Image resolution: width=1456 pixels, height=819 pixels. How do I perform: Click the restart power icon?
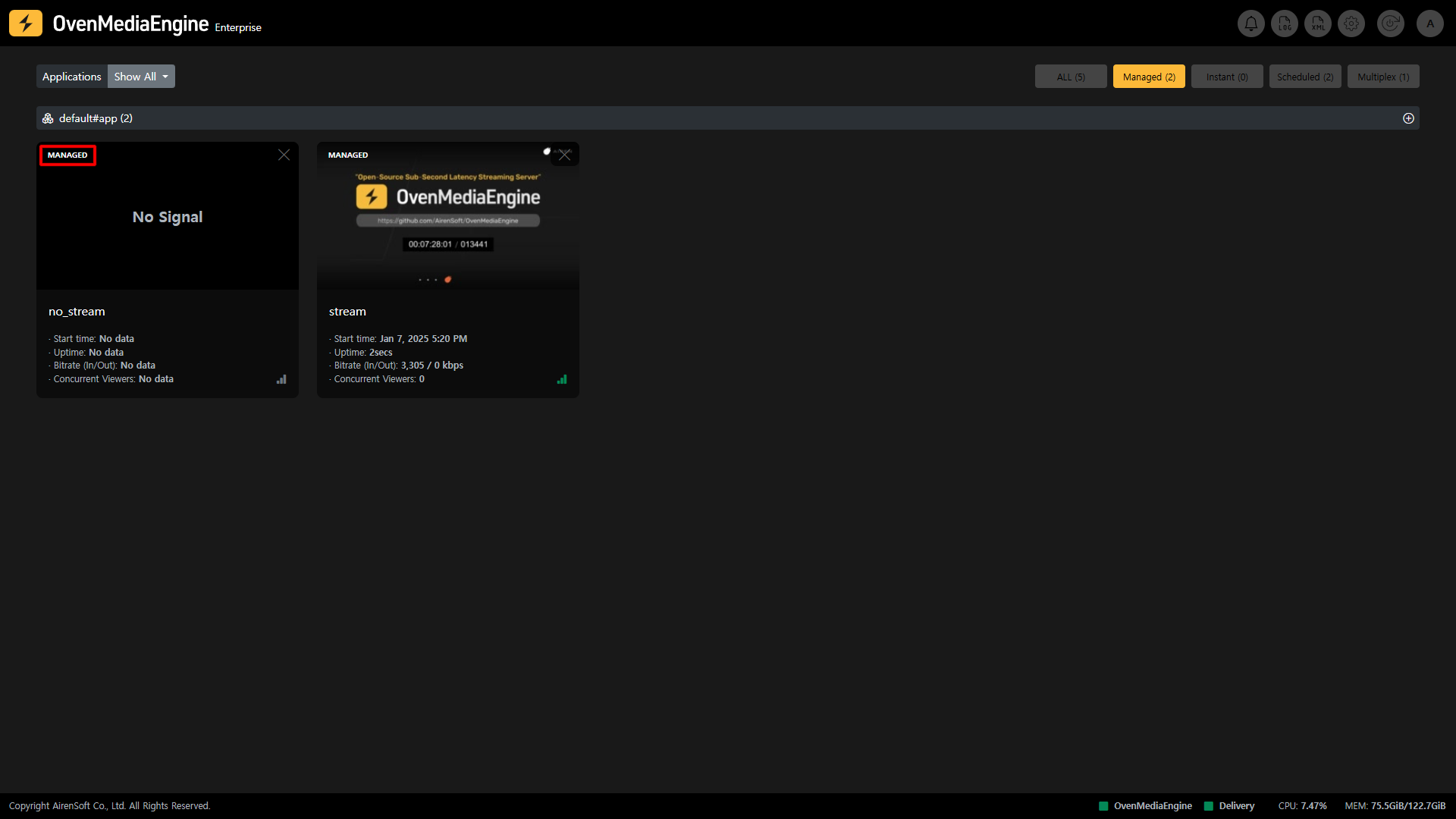pos(1390,24)
